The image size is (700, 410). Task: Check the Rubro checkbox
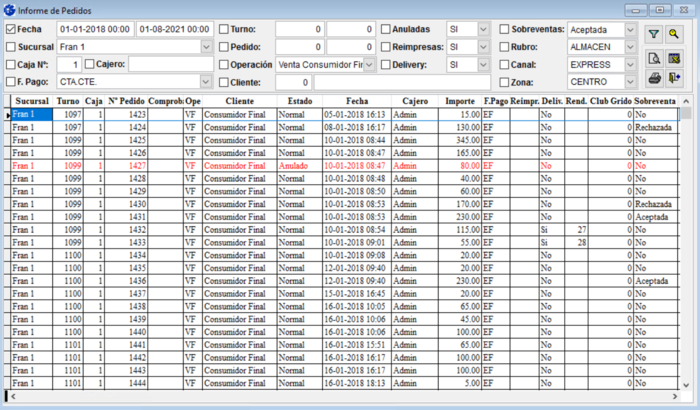click(504, 47)
